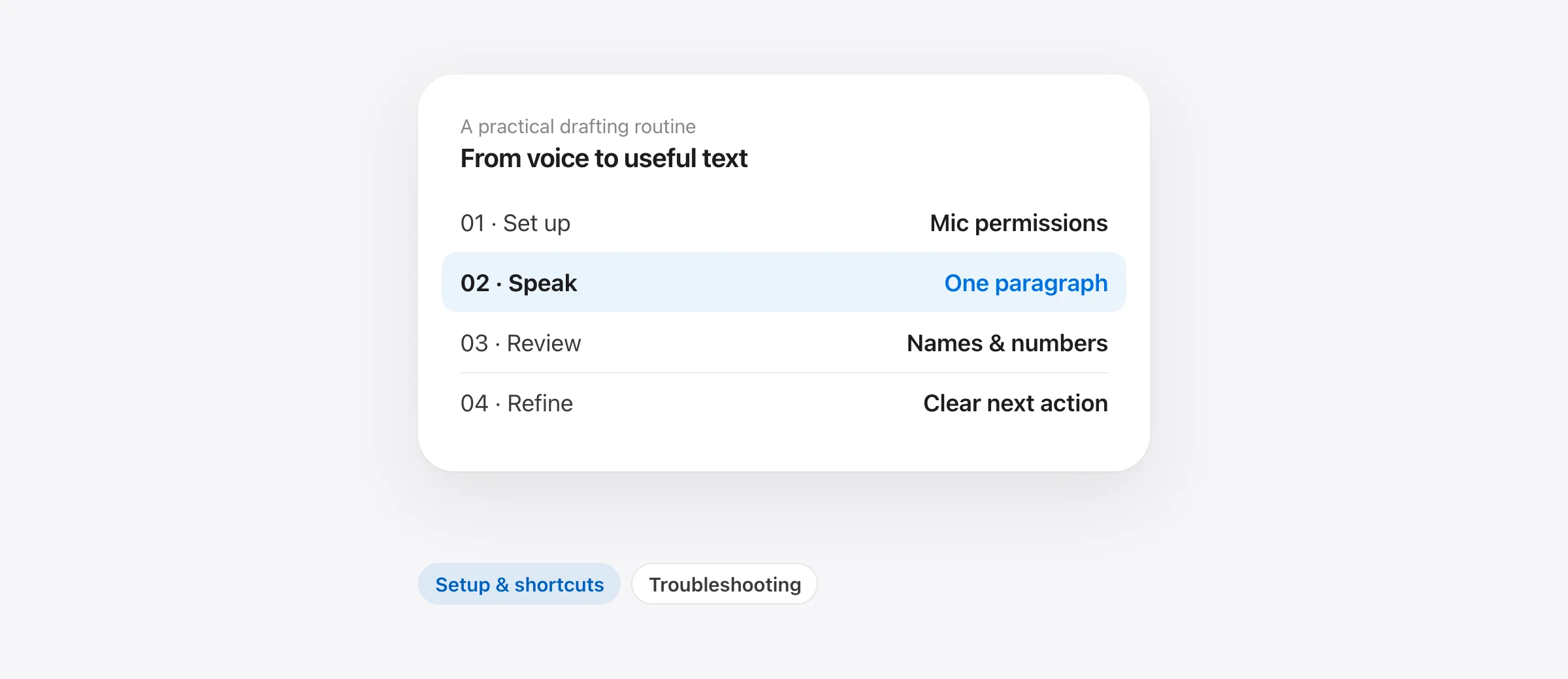Click the blue 'One paragraph' link
Screen dimensions: 1568x679
tap(1026, 283)
